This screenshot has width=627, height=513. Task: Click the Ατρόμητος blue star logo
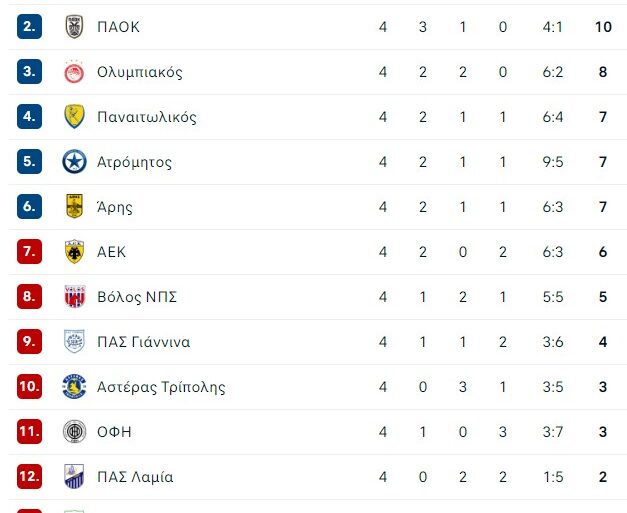(74, 162)
